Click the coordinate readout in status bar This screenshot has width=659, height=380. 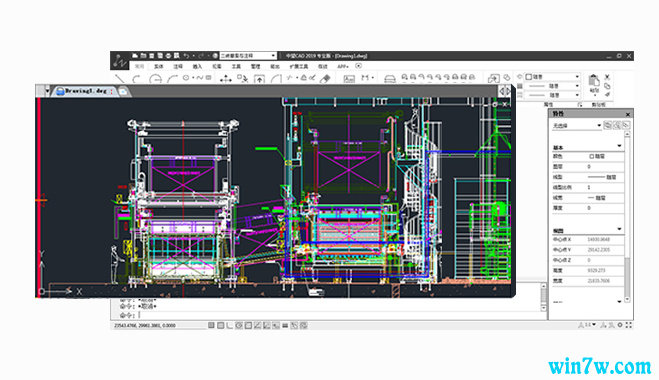[145, 325]
